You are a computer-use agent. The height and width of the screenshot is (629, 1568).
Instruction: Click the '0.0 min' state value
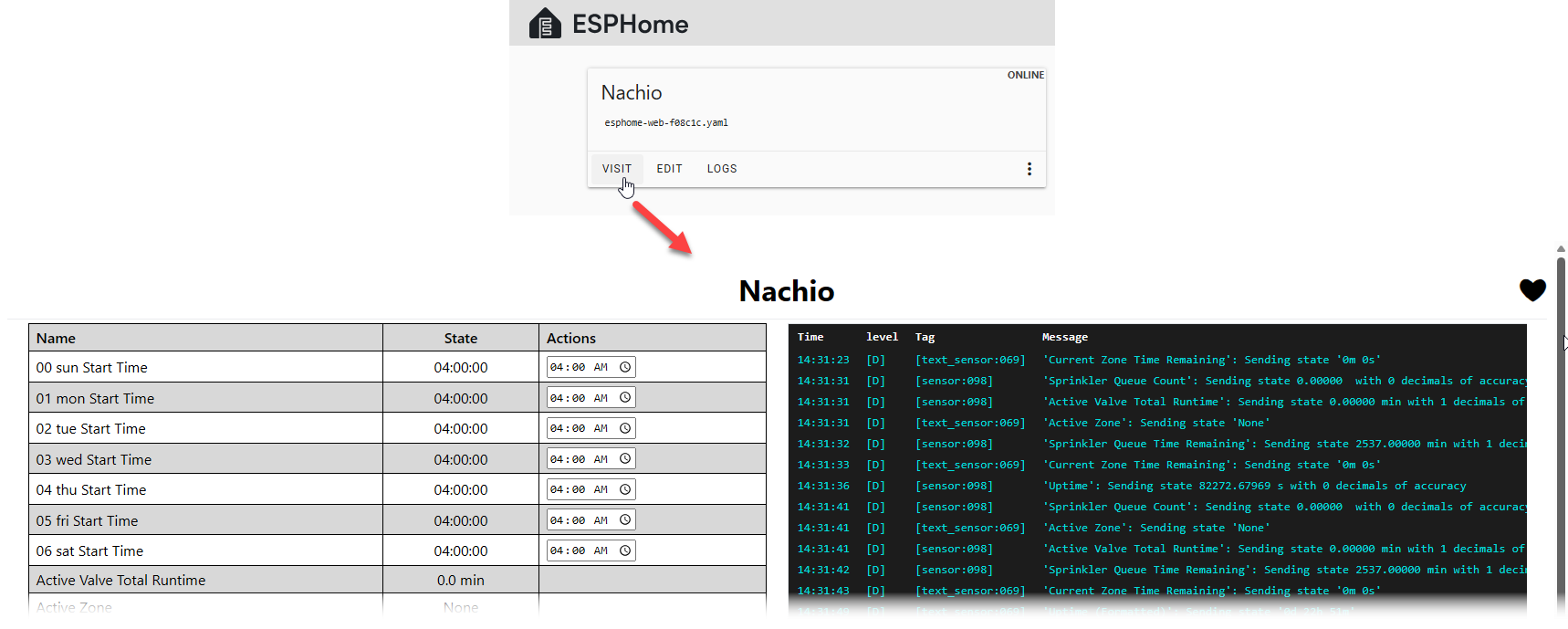(x=461, y=580)
